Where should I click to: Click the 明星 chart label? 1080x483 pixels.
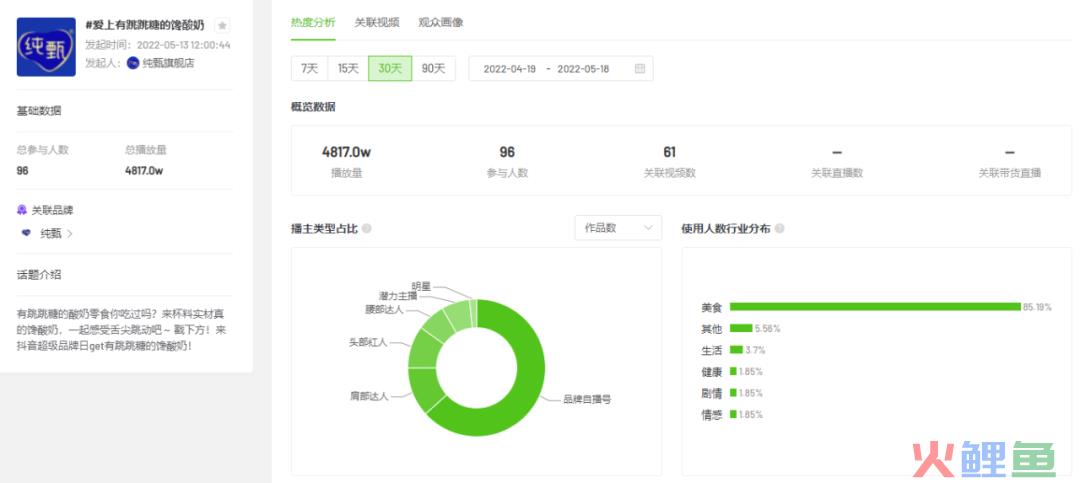tap(421, 285)
